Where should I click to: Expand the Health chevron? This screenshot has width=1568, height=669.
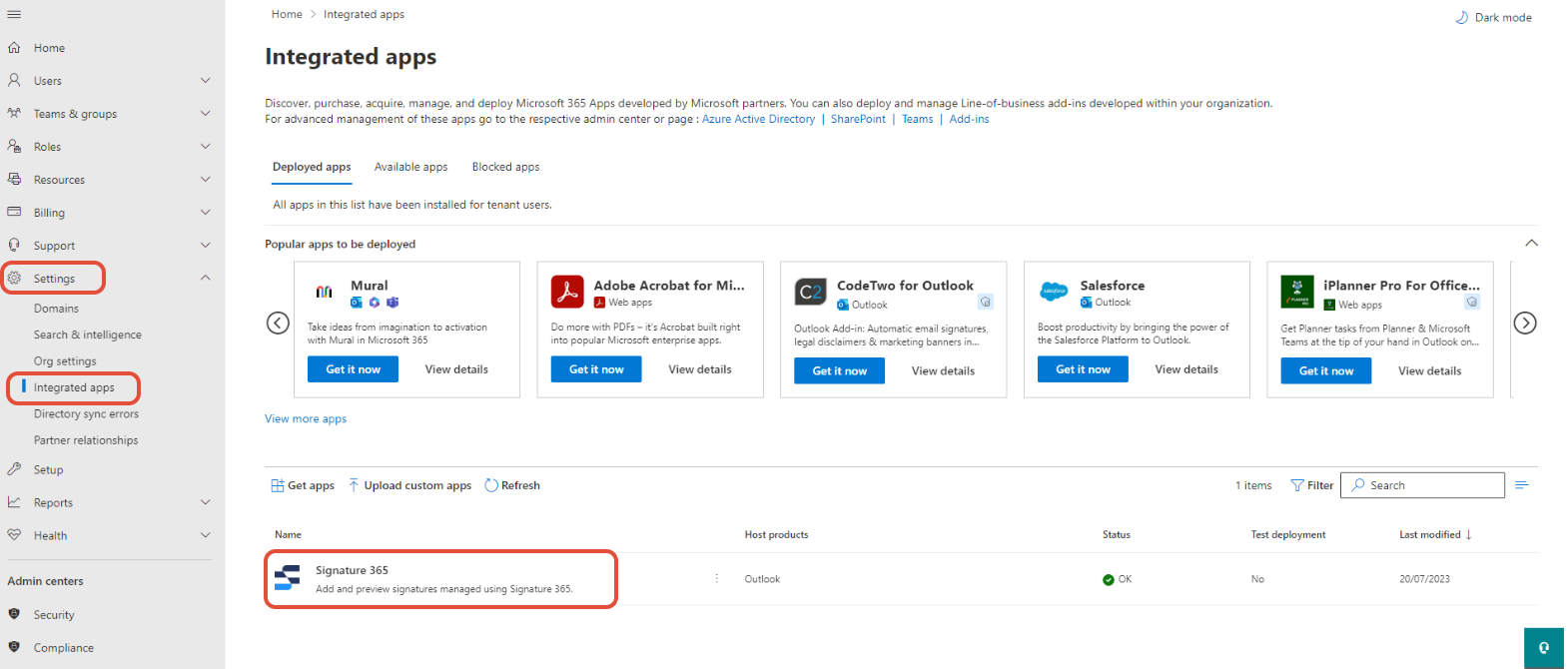(205, 535)
